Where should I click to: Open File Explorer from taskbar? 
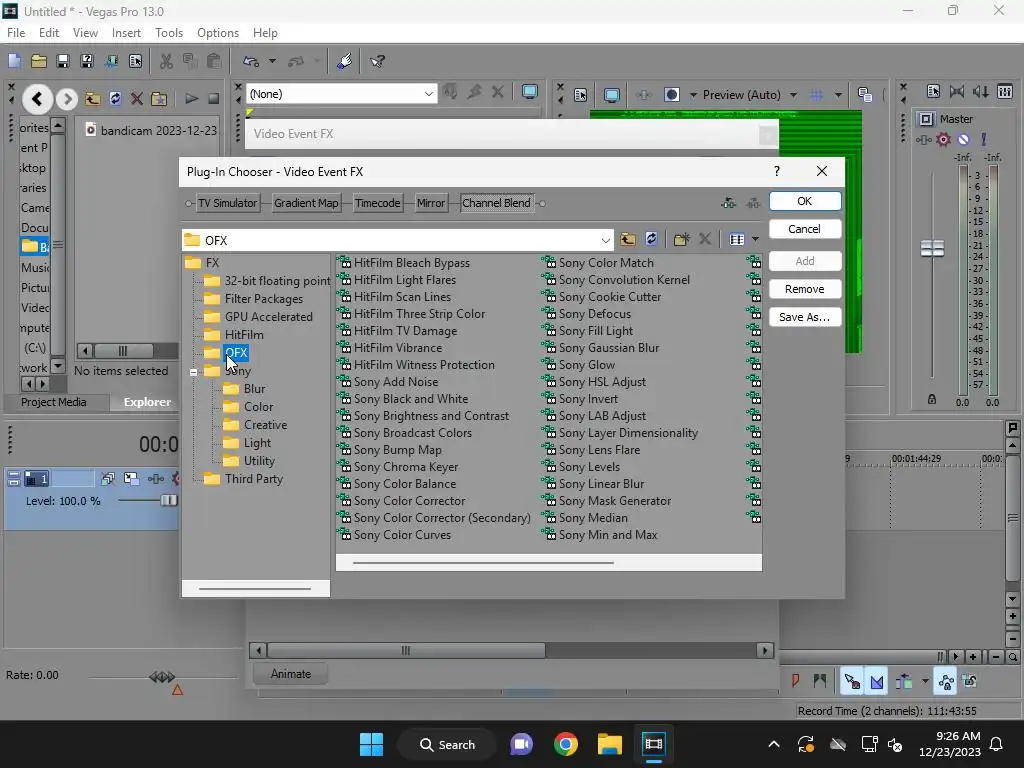point(609,744)
